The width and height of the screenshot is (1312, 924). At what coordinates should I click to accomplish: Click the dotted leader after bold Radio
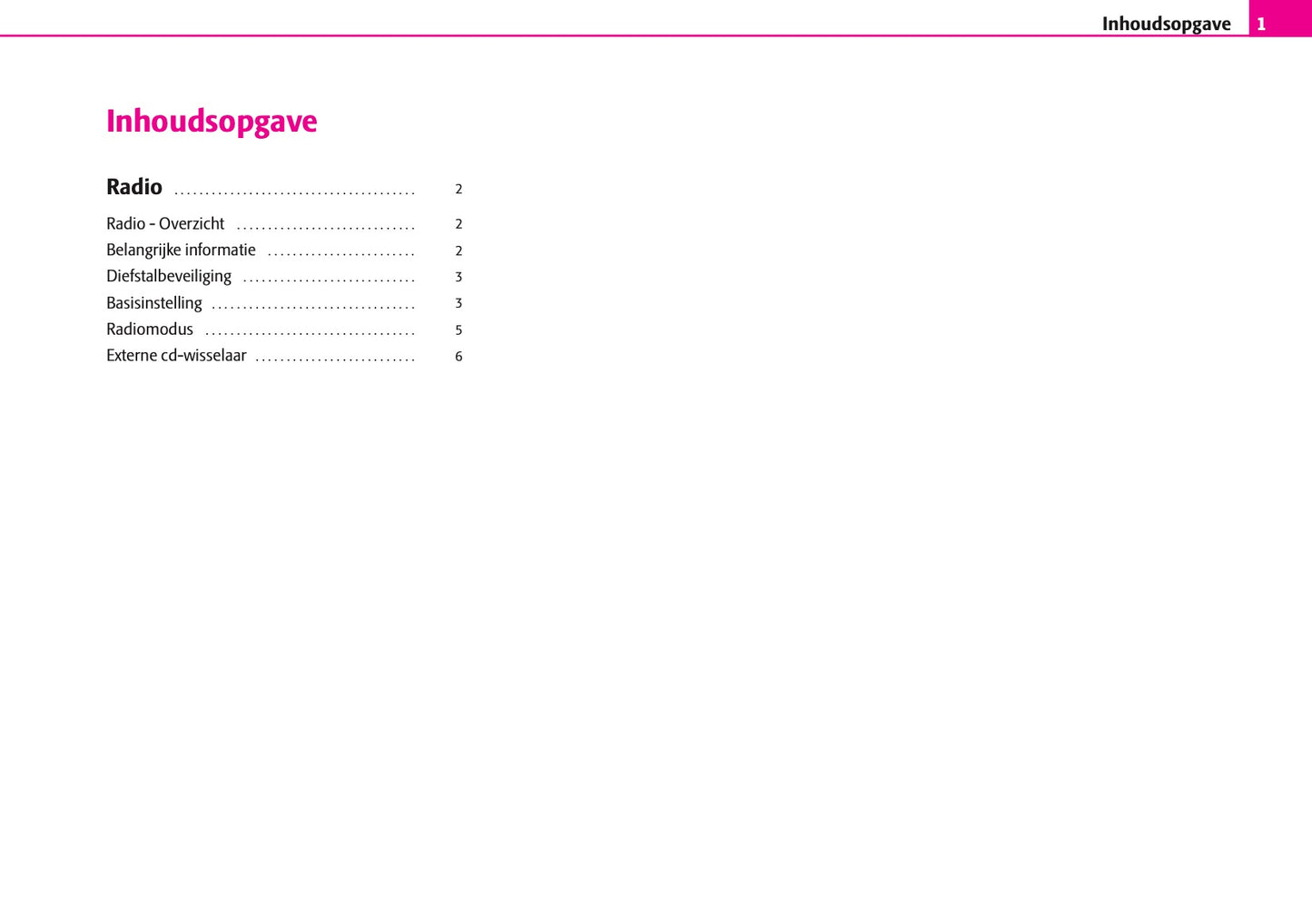294,193
